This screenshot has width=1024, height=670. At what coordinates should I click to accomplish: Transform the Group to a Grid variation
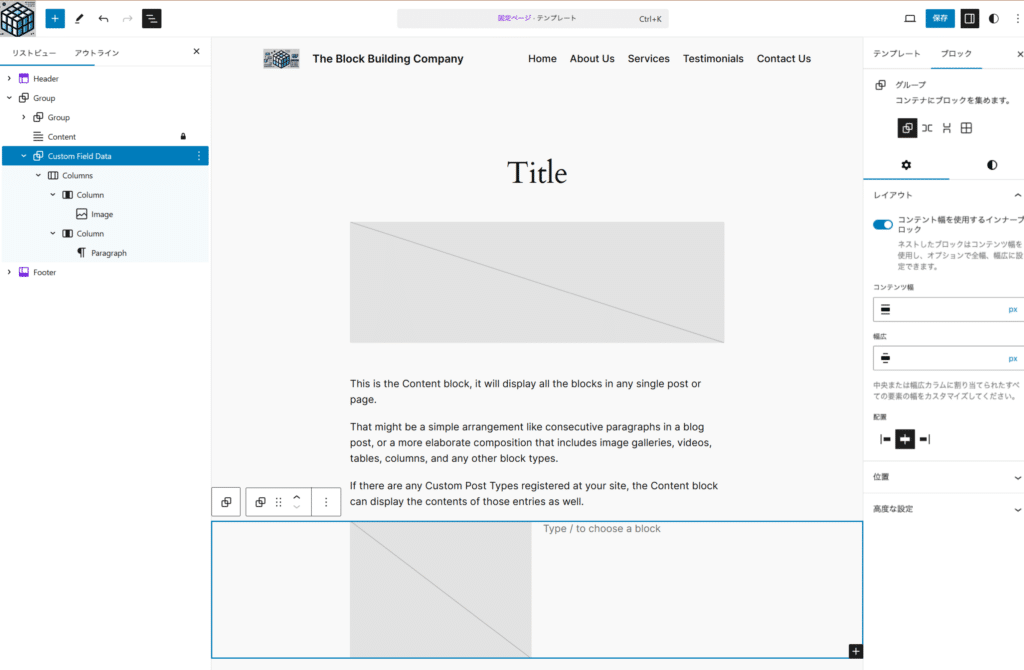click(966, 127)
